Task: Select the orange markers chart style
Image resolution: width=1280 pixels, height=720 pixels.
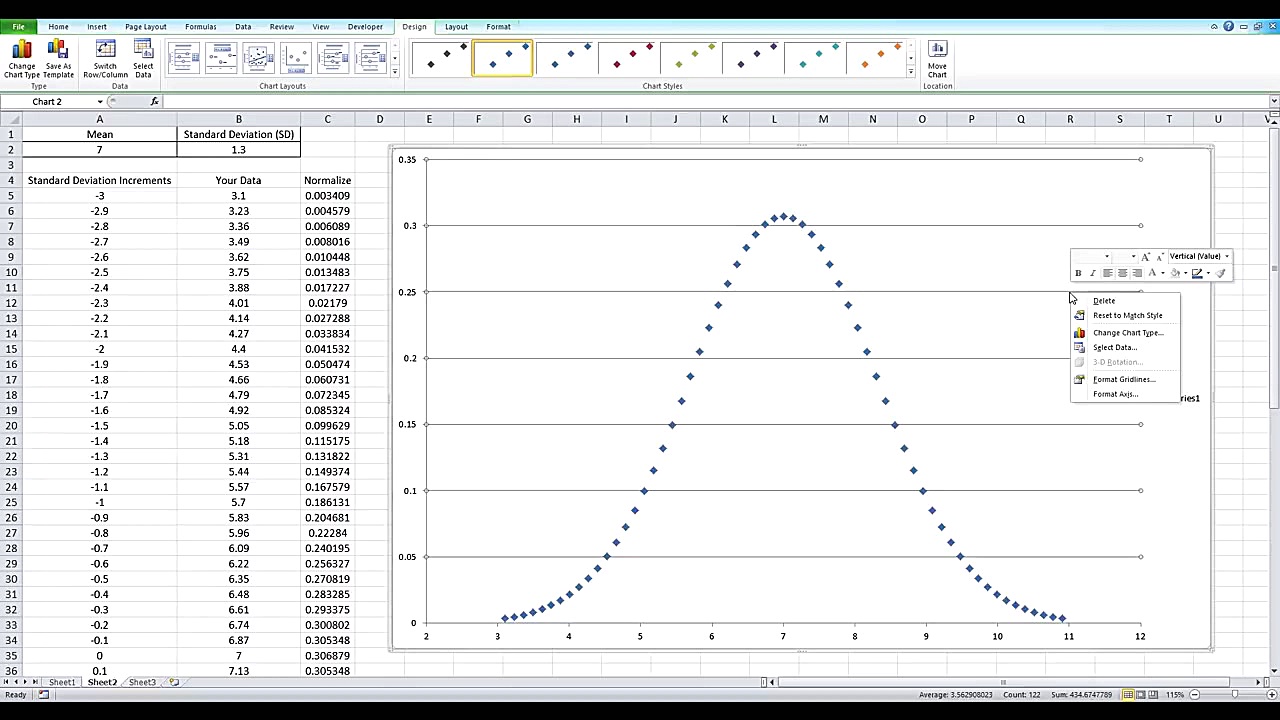Action: pos(875,58)
